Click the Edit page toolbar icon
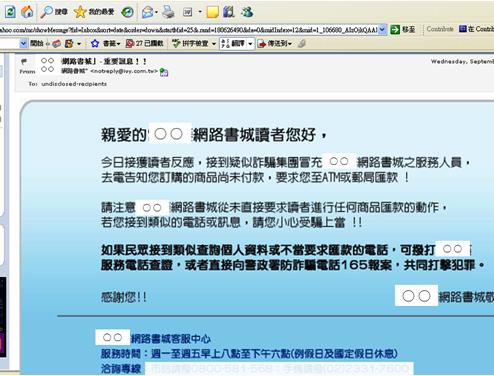 pos(188,12)
